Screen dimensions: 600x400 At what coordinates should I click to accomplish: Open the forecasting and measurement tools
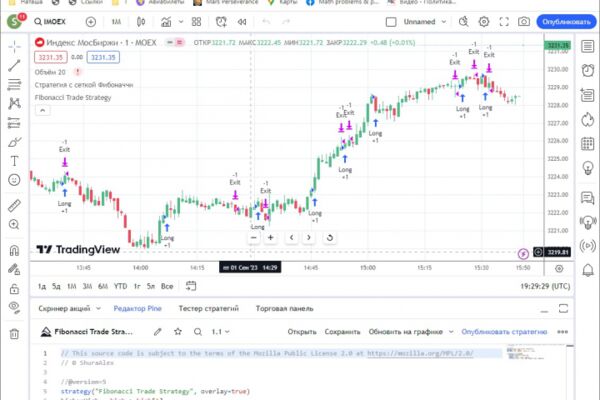(x=15, y=123)
